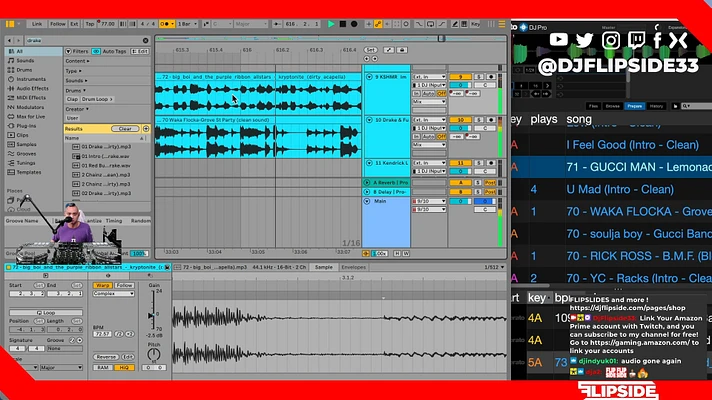Toggle the Ext sync button
Screen dimensions: 712x400
[74, 24]
